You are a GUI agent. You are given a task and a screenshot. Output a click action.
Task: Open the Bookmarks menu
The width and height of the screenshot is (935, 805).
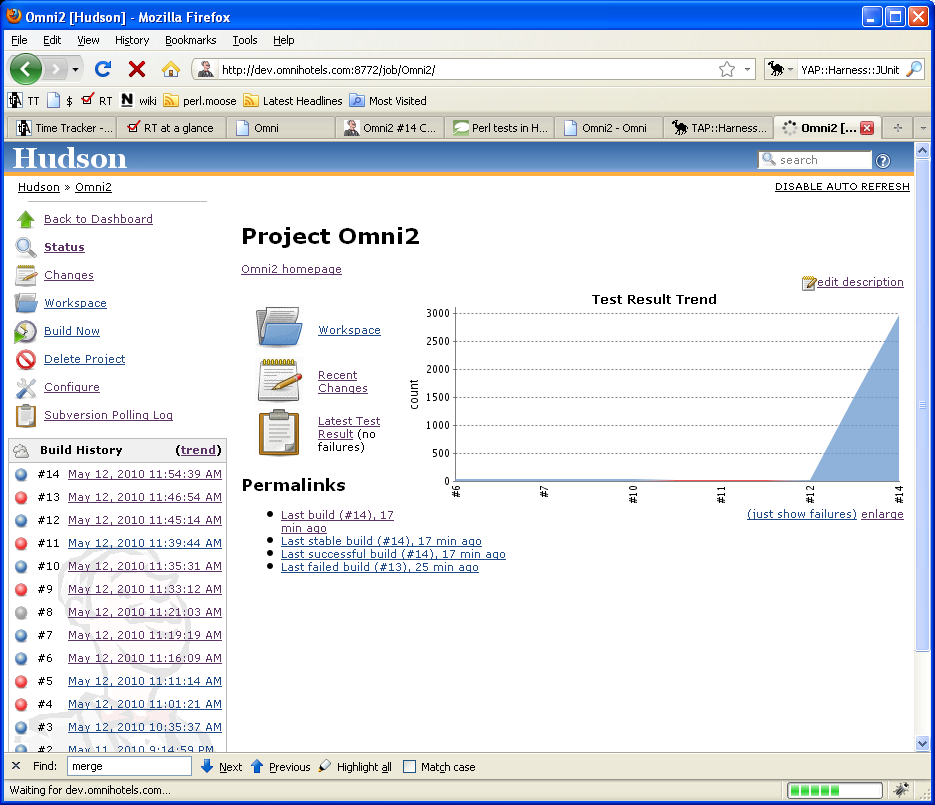(x=191, y=40)
